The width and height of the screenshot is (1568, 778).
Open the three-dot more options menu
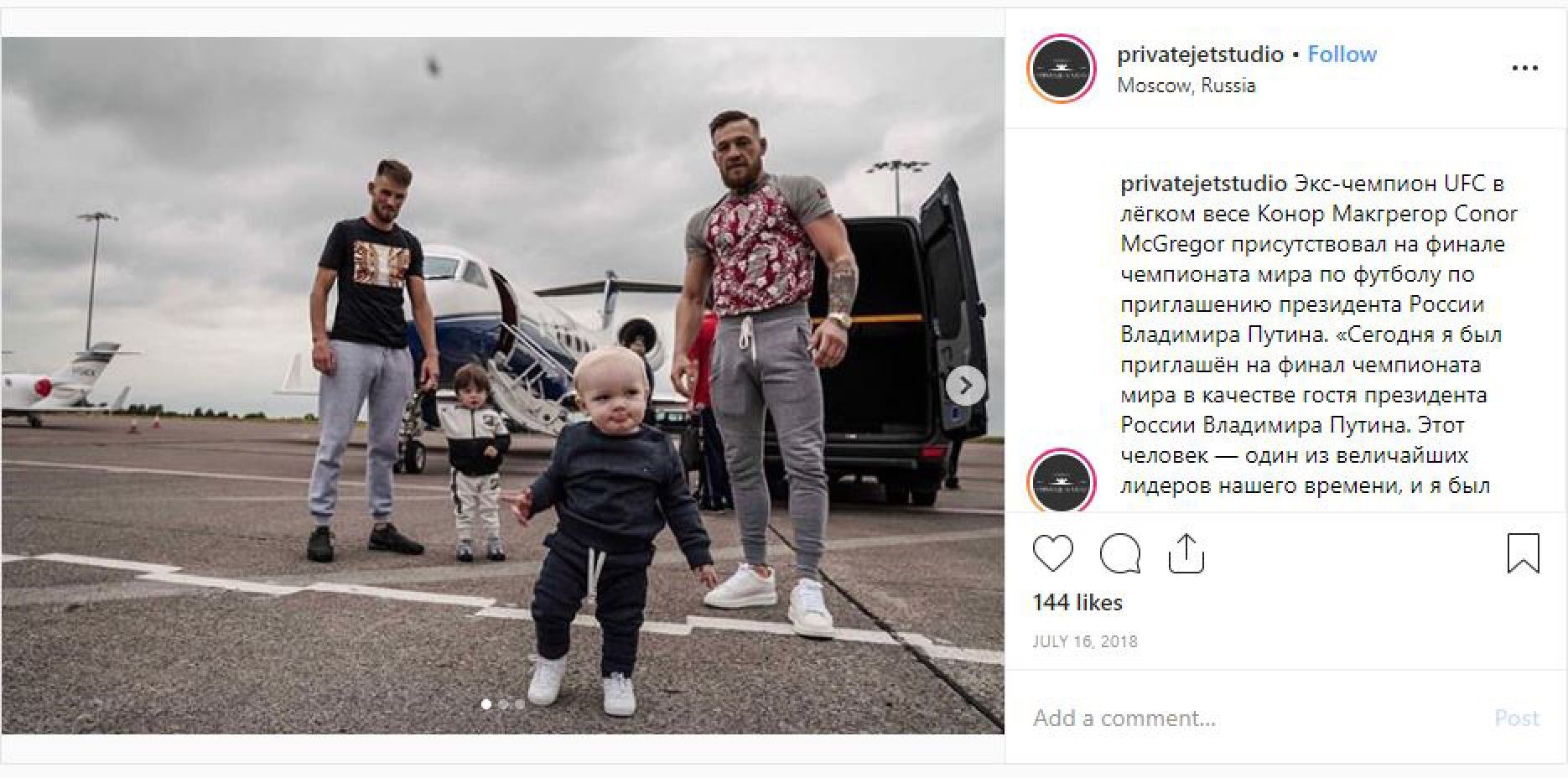pos(1524,69)
